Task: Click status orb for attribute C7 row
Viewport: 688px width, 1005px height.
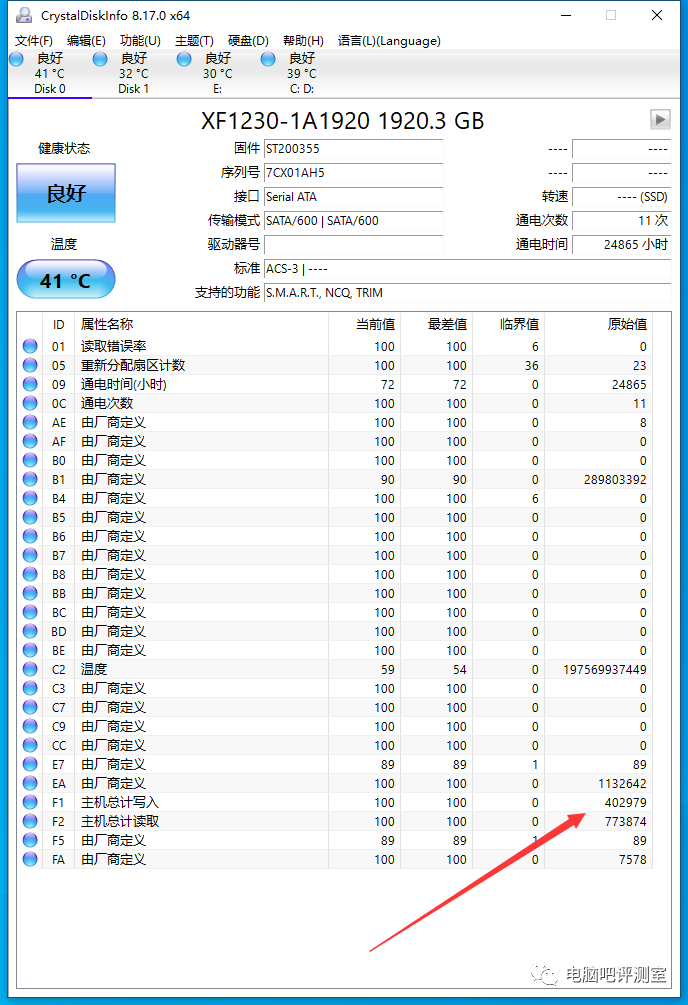Action: click(30, 707)
